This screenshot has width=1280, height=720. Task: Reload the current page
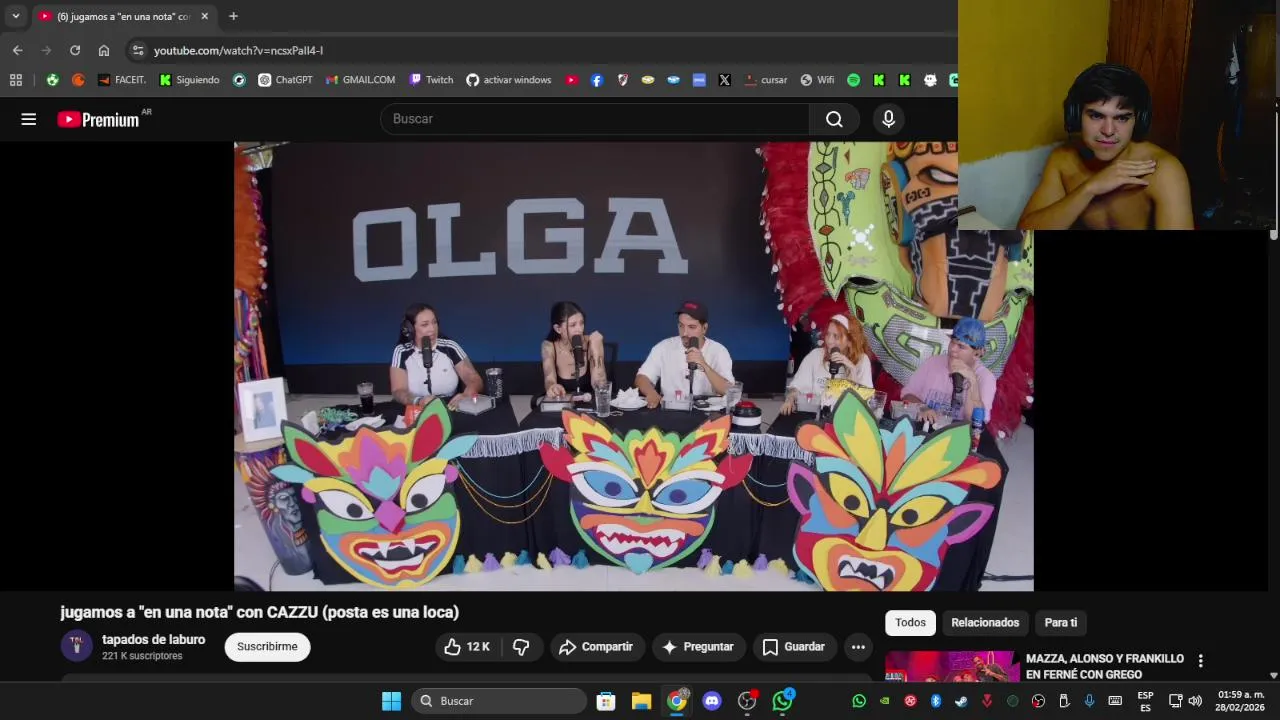click(x=75, y=50)
